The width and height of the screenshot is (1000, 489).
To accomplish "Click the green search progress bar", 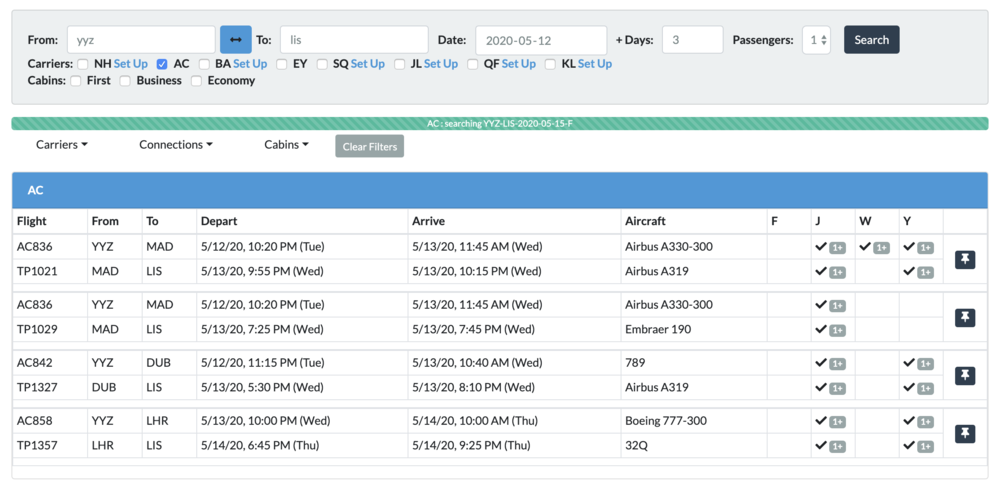I will [500, 124].
